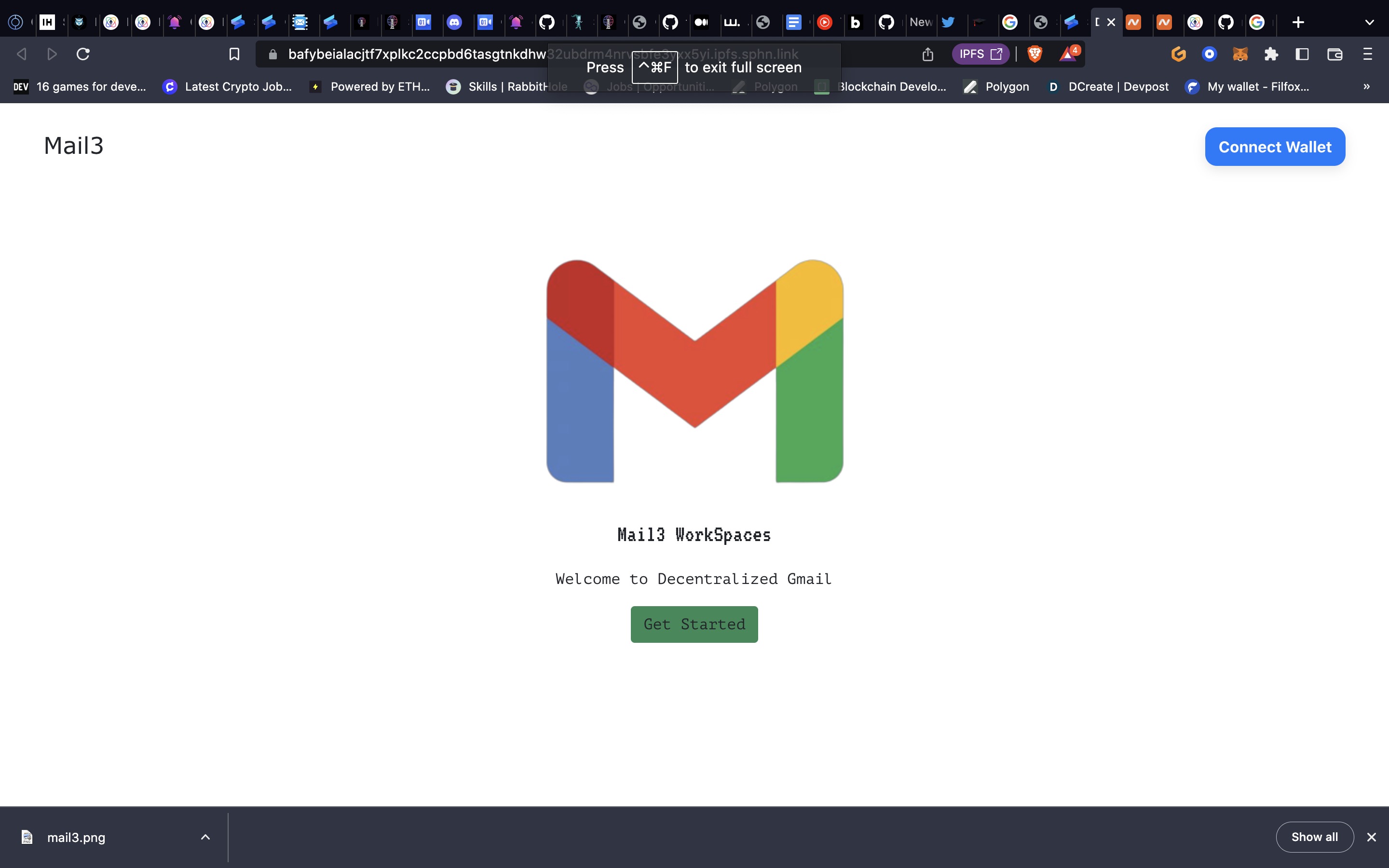Switch to the Discord tab
Screen dimensions: 1389x868
pos(454,22)
